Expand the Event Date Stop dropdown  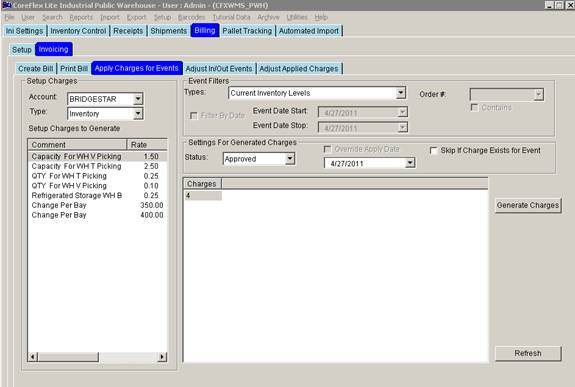point(403,128)
